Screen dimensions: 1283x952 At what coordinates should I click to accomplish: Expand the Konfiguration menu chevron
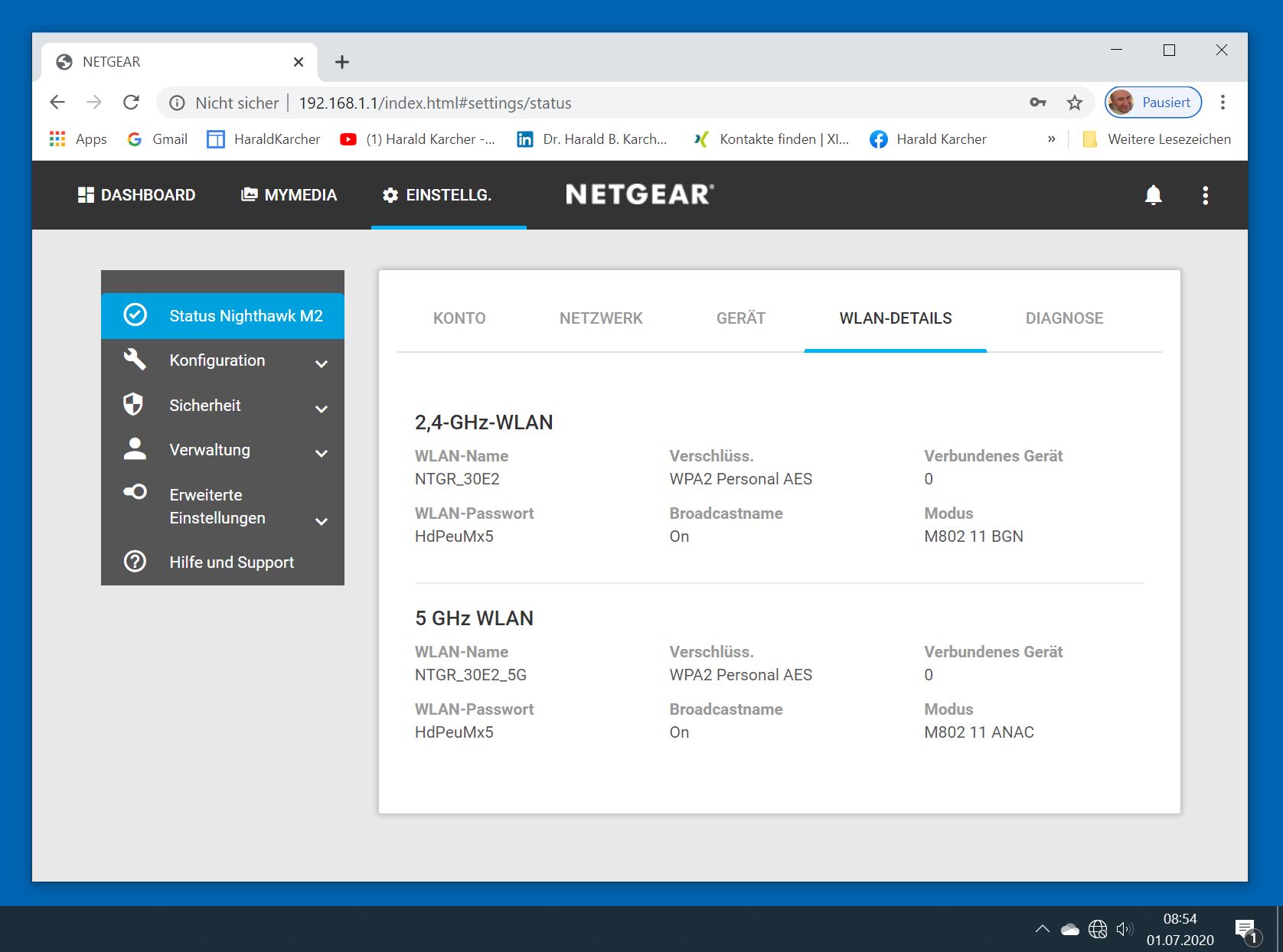tap(322, 364)
